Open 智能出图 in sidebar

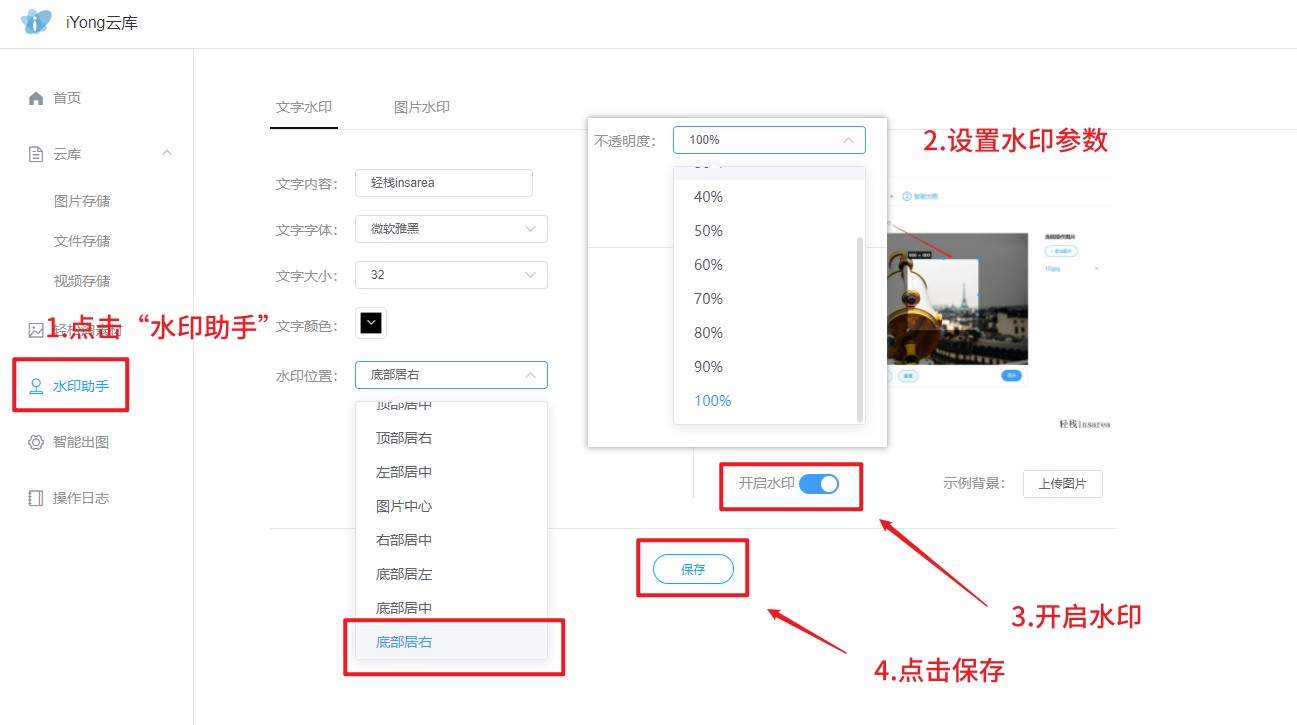click(81, 442)
